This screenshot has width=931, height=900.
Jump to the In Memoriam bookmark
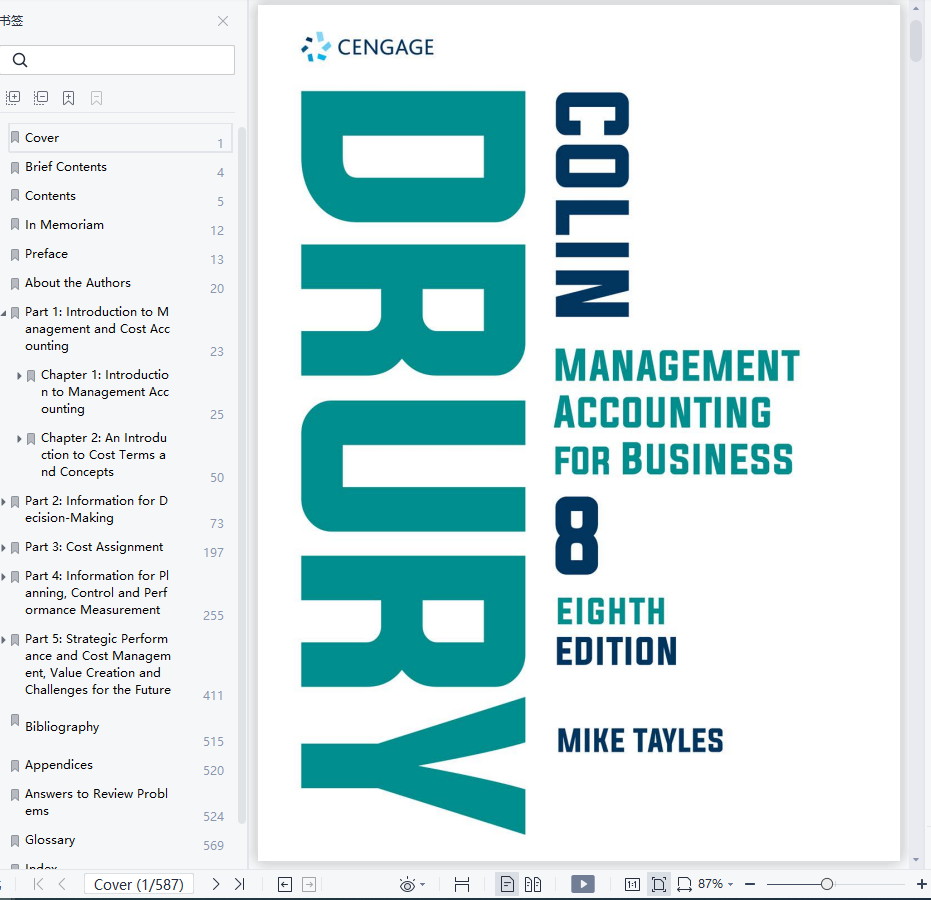[x=64, y=225]
